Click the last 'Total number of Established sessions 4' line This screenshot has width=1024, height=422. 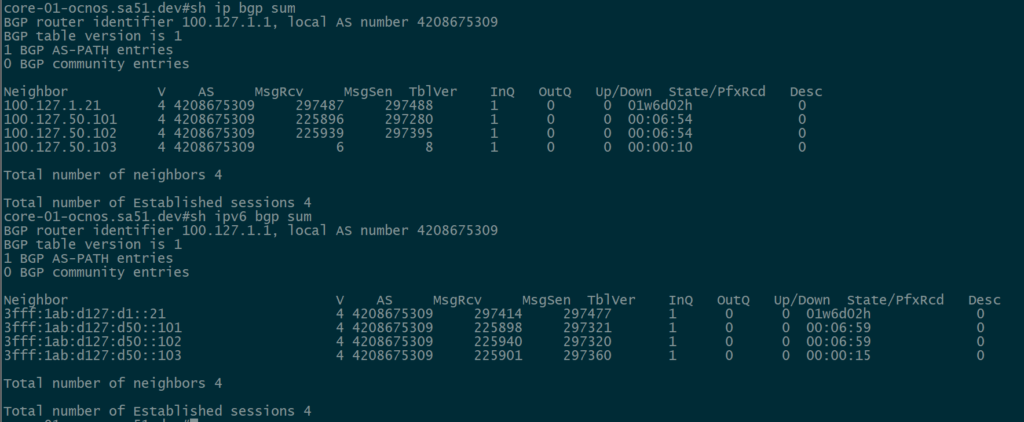(x=157, y=411)
